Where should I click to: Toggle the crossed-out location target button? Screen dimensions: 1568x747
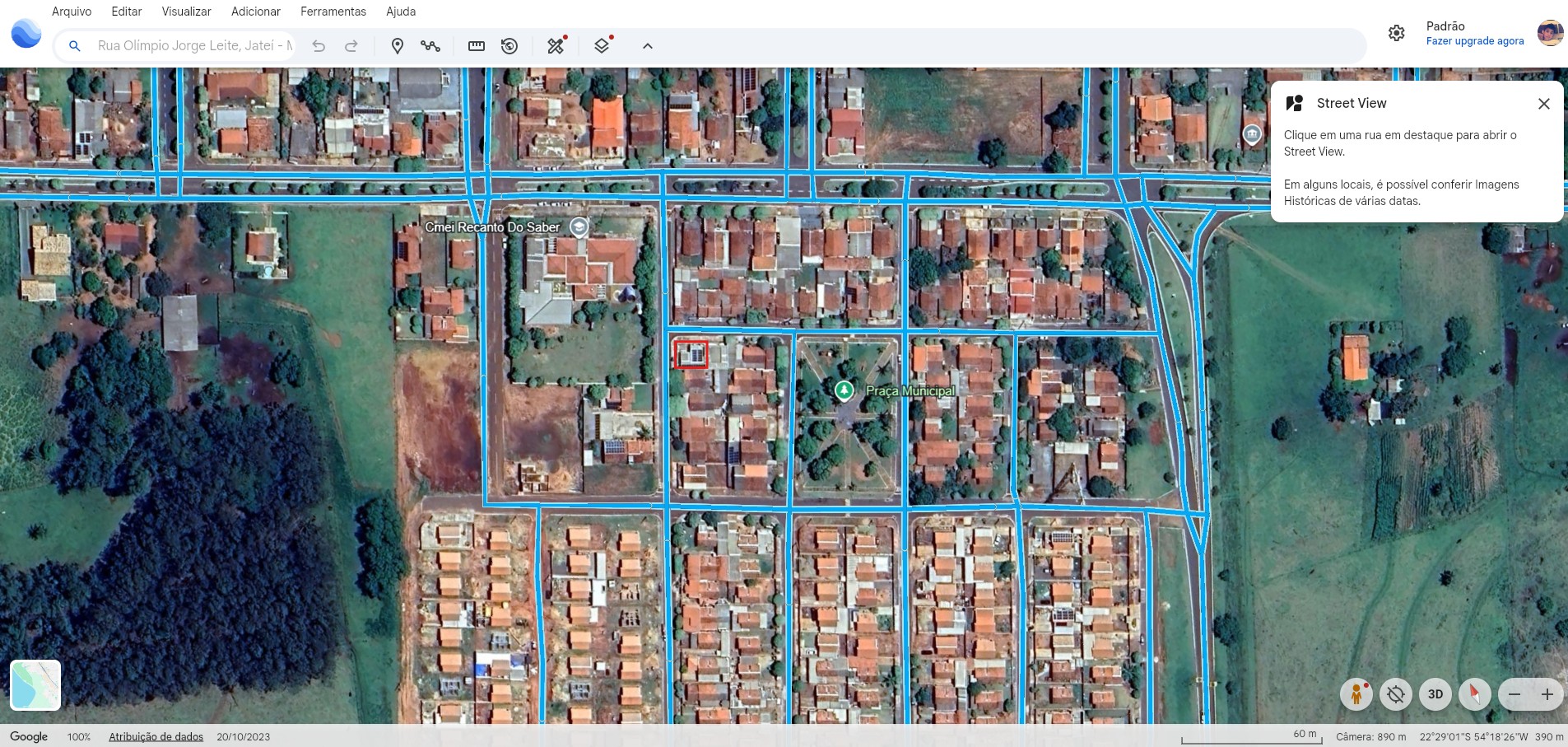[1395, 694]
